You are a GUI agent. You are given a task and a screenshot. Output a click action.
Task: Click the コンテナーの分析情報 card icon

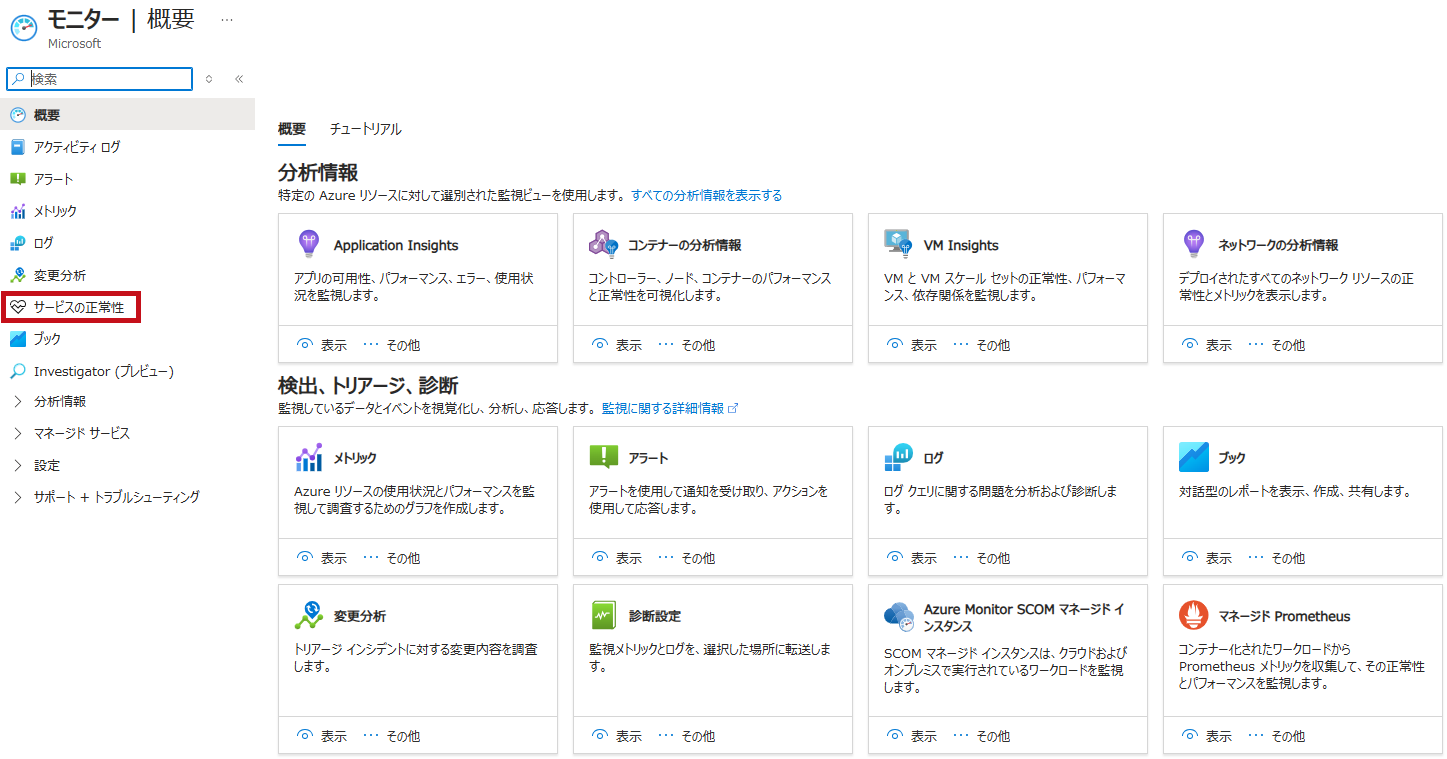point(604,243)
